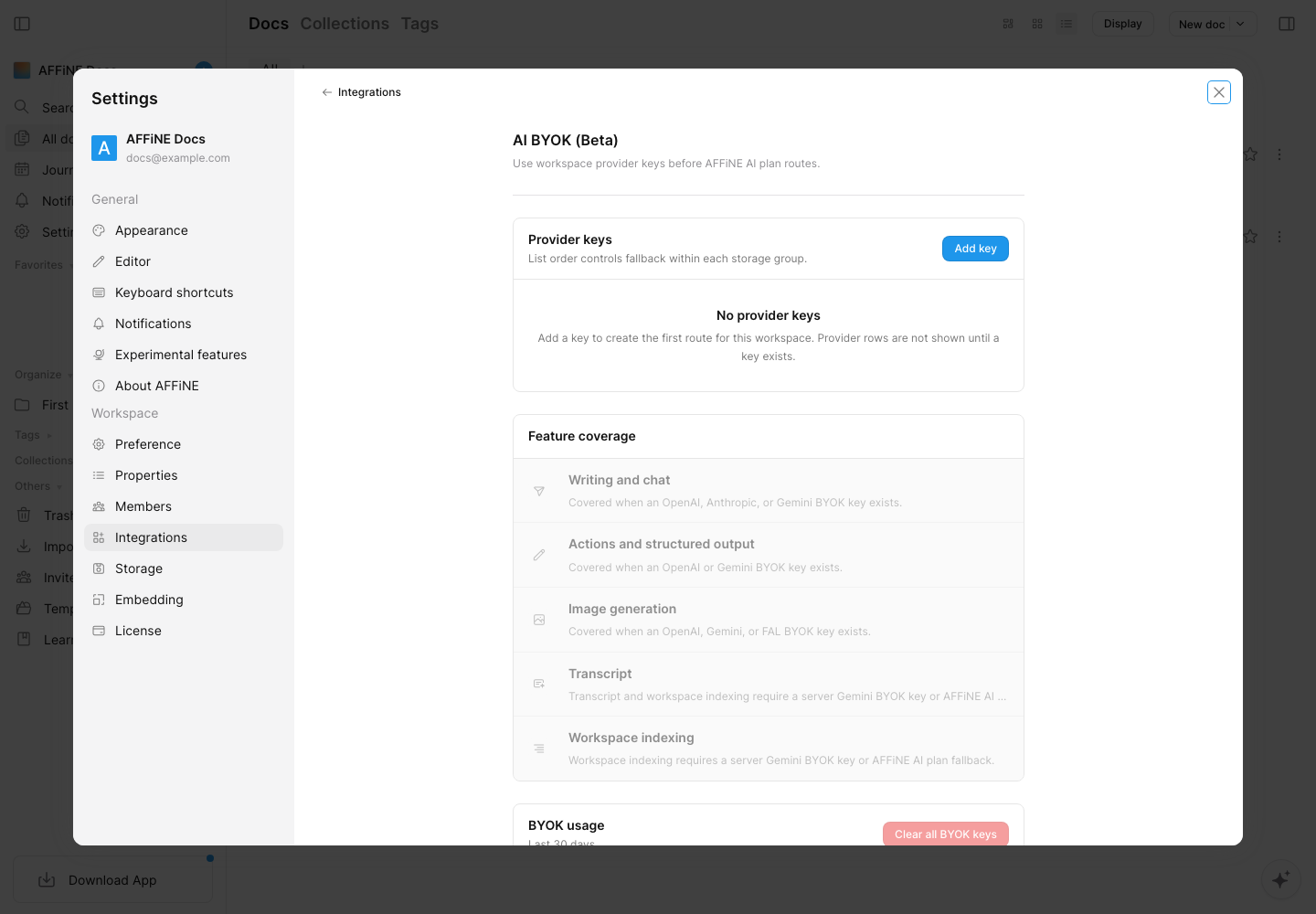Viewport: 1316px width, 914px height.
Task: Open Keyboard shortcuts settings
Action: pyautogui.click(x=184, y=292)
